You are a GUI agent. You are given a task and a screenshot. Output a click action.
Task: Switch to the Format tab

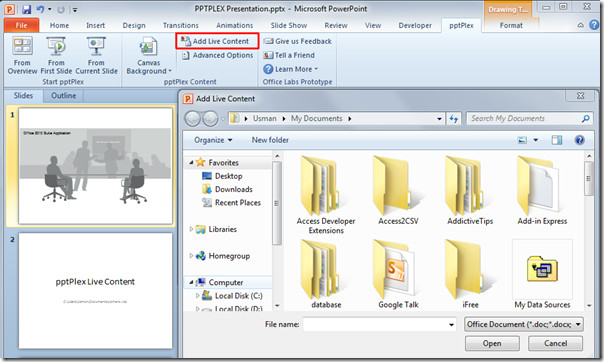pos(511,25)
